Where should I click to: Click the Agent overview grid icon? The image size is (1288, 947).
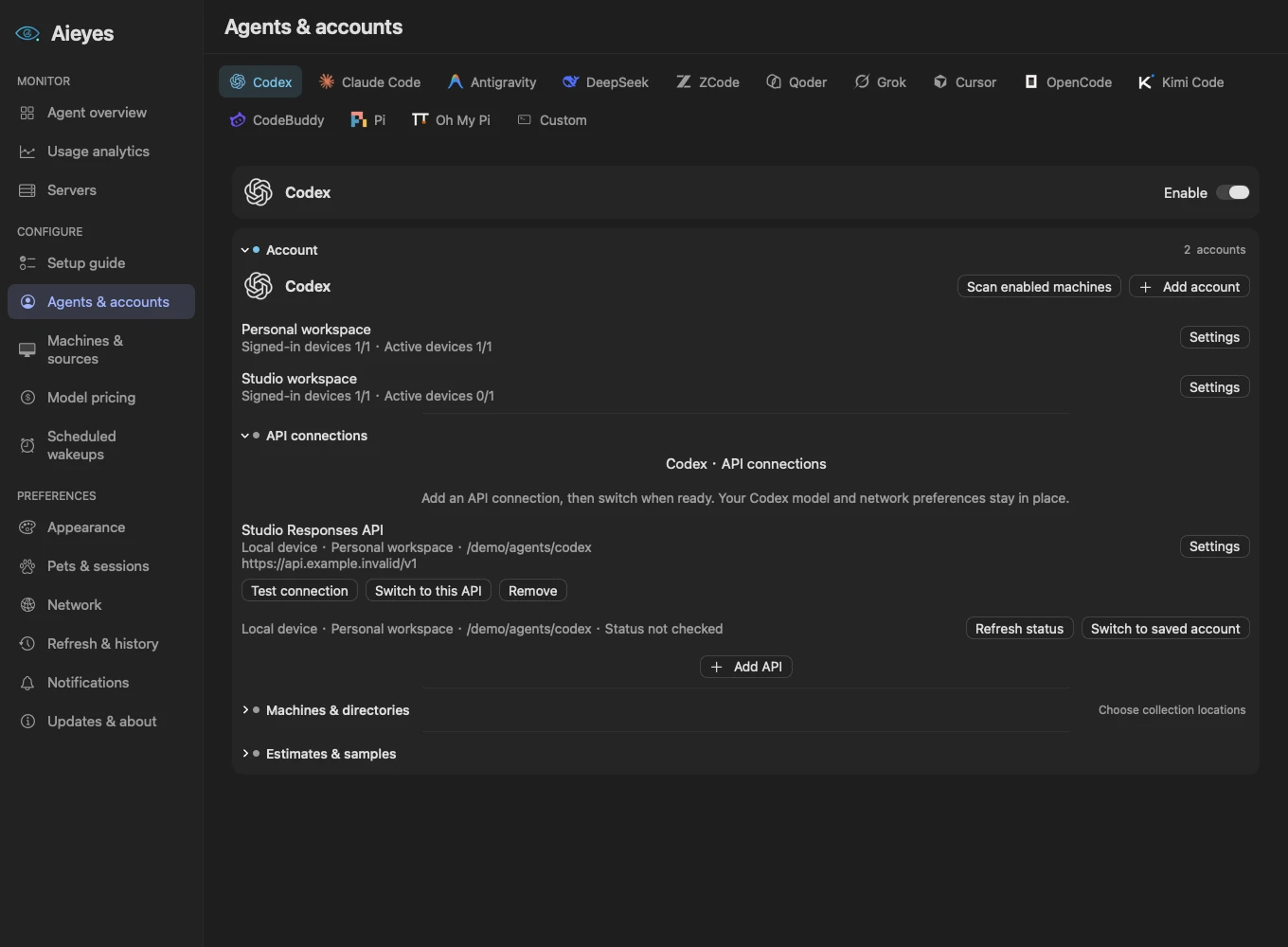tap(27, 113)
